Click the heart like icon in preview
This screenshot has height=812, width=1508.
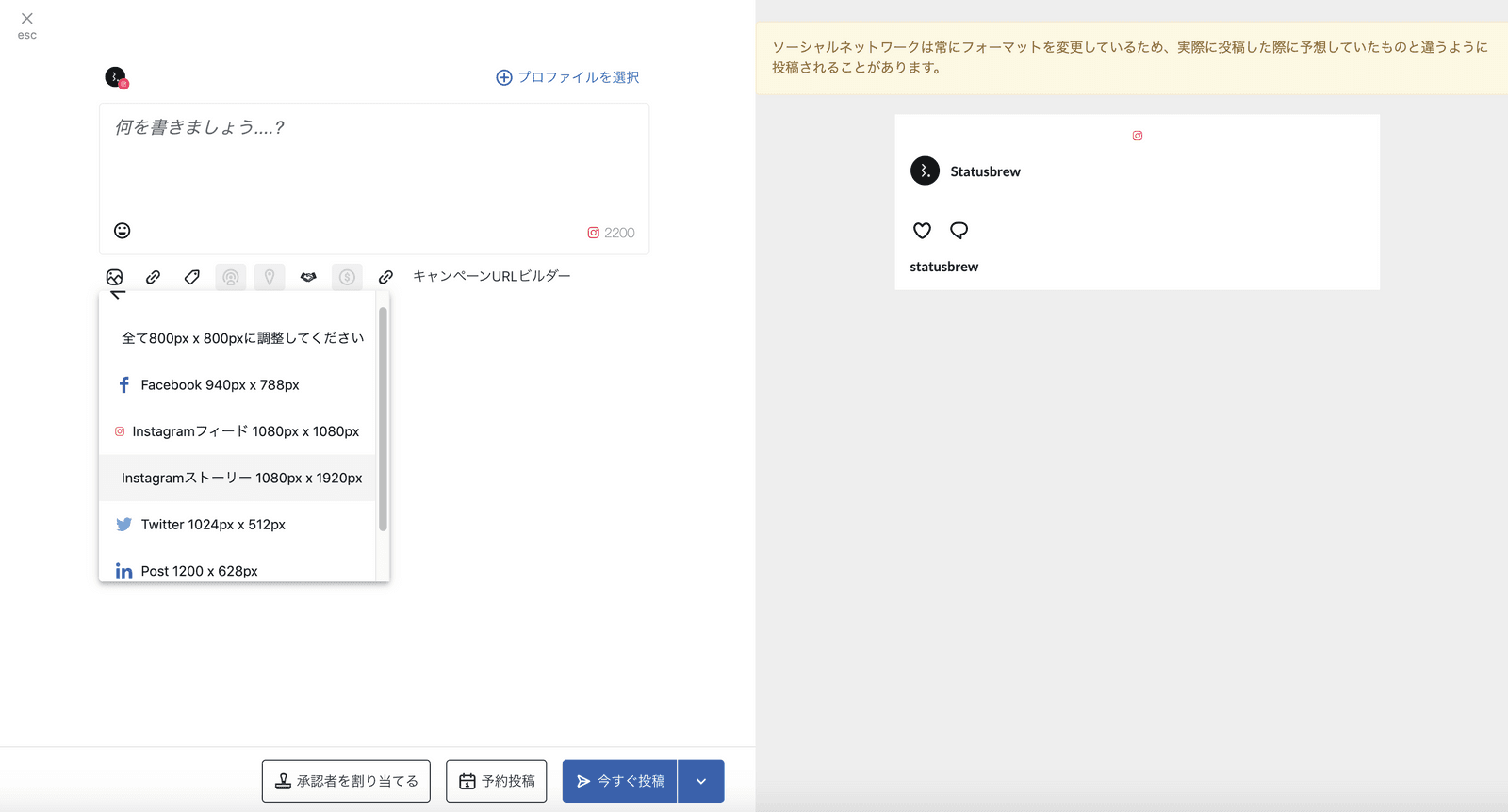922,230
